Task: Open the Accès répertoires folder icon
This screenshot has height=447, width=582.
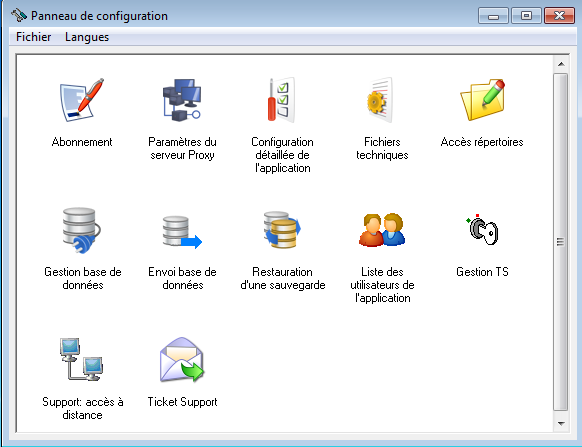Action: [483, 99]
